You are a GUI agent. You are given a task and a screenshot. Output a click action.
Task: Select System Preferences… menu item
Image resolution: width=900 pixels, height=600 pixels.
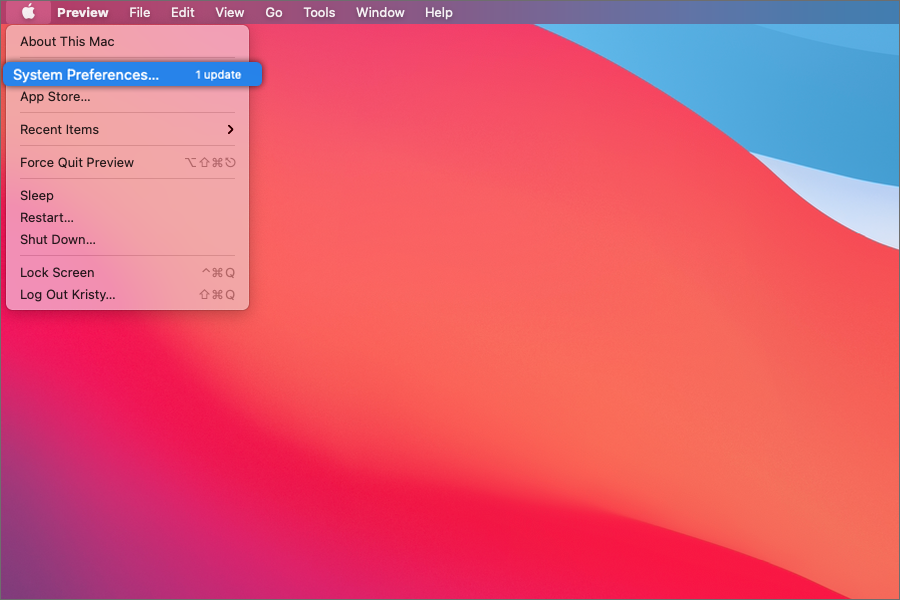click(86, 75)
